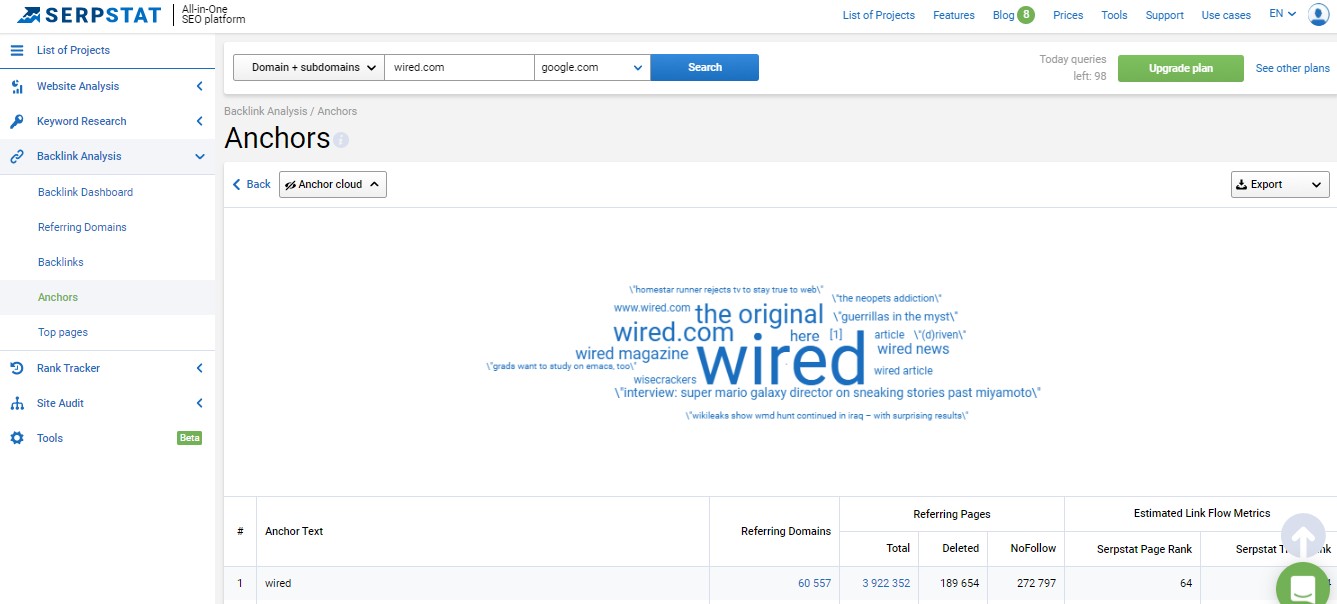Click the domain input field containing wired.com
1337x604 pixels.
(460, 67)
